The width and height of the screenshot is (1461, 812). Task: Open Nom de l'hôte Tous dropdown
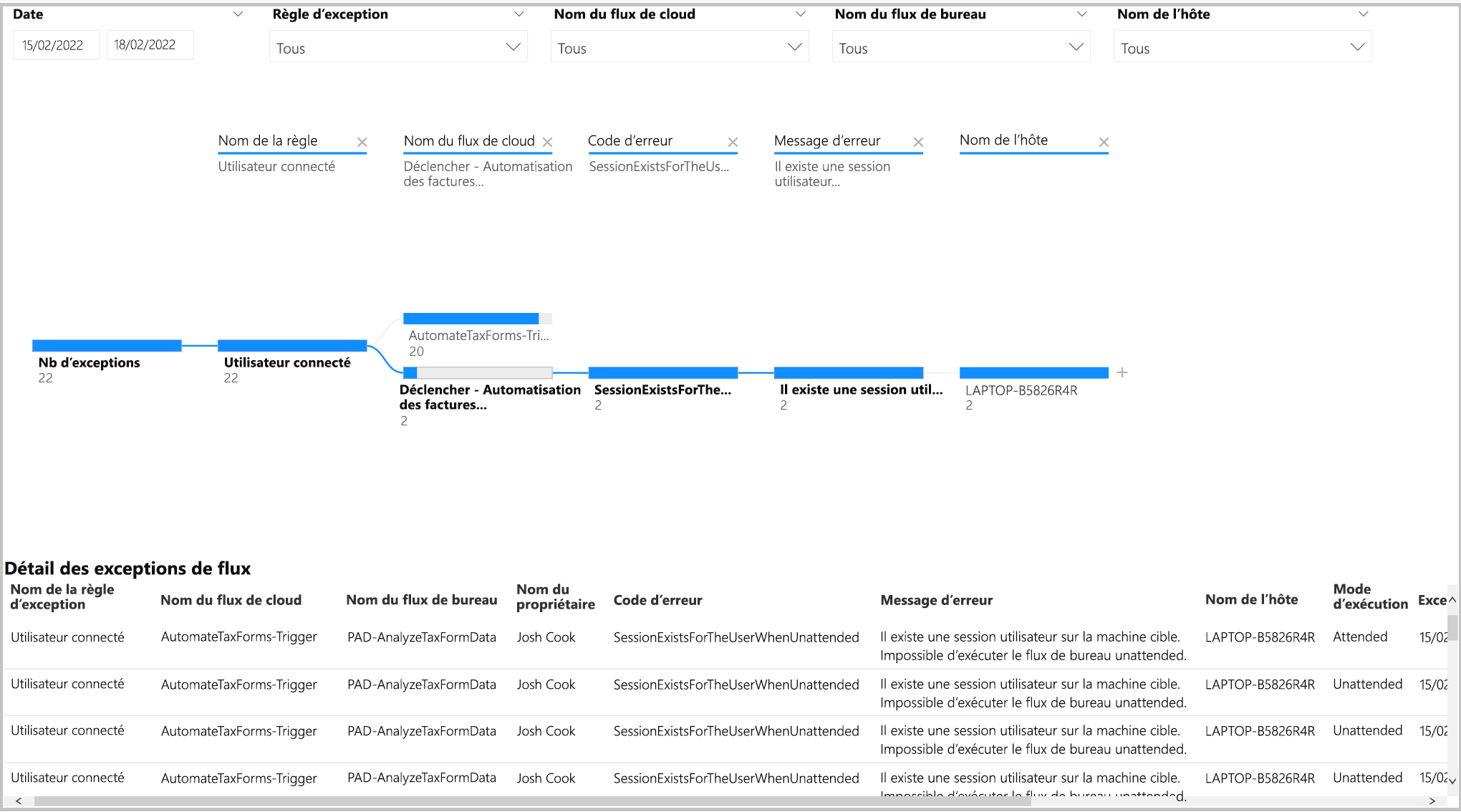(1242, 47)
